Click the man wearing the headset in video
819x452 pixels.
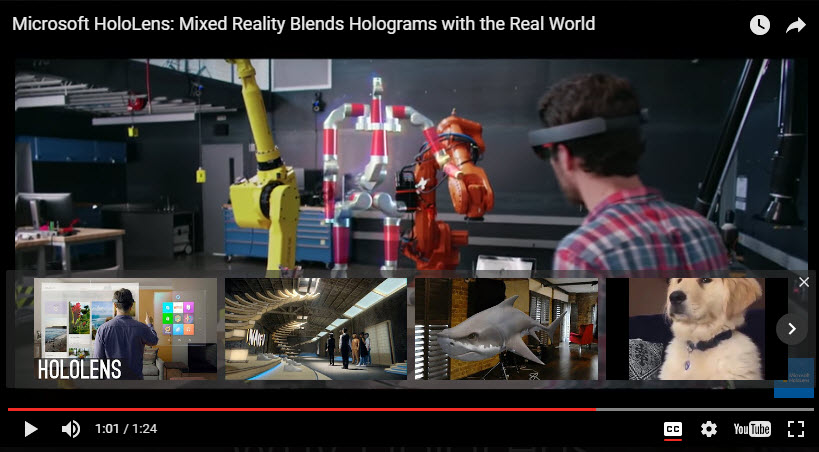click(630, 180)
